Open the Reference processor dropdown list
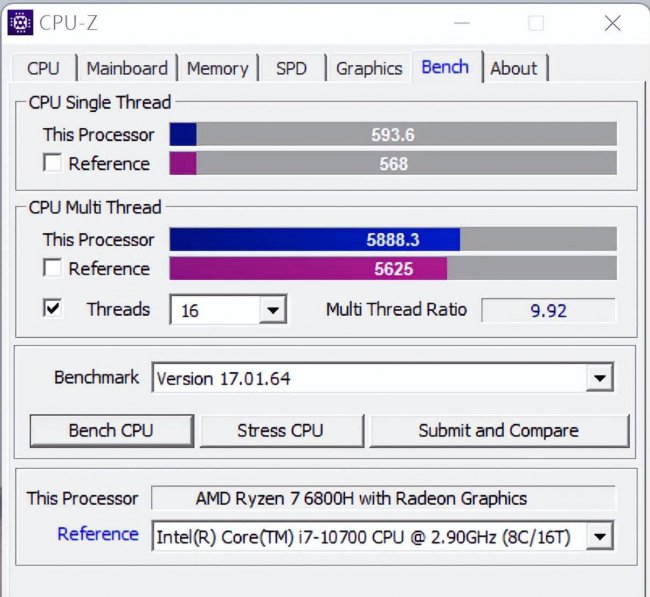Image resolution: width=650 pixels, height=597 pixels. 599,536
